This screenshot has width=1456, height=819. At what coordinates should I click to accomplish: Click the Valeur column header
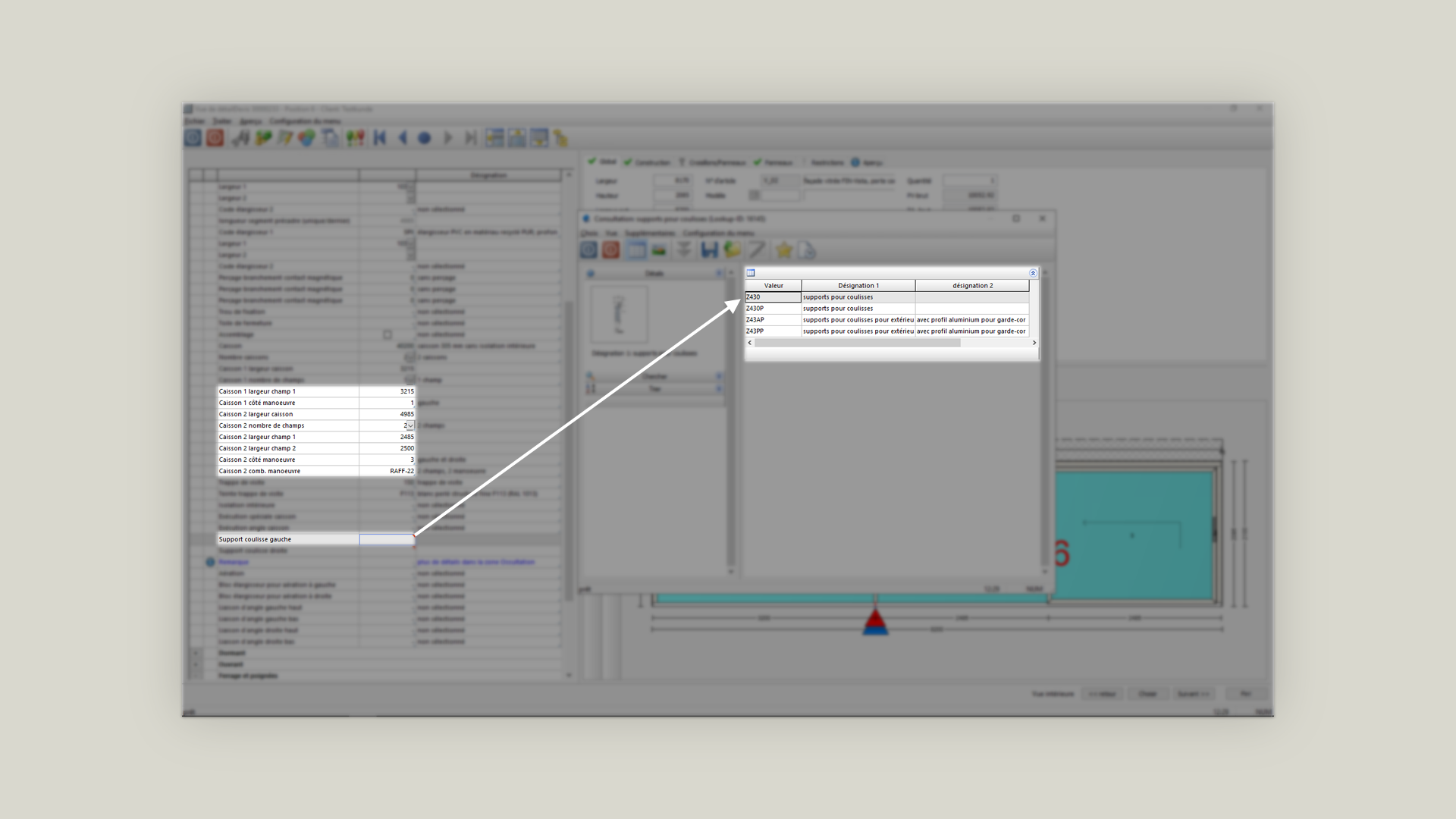tap(773, 286)
